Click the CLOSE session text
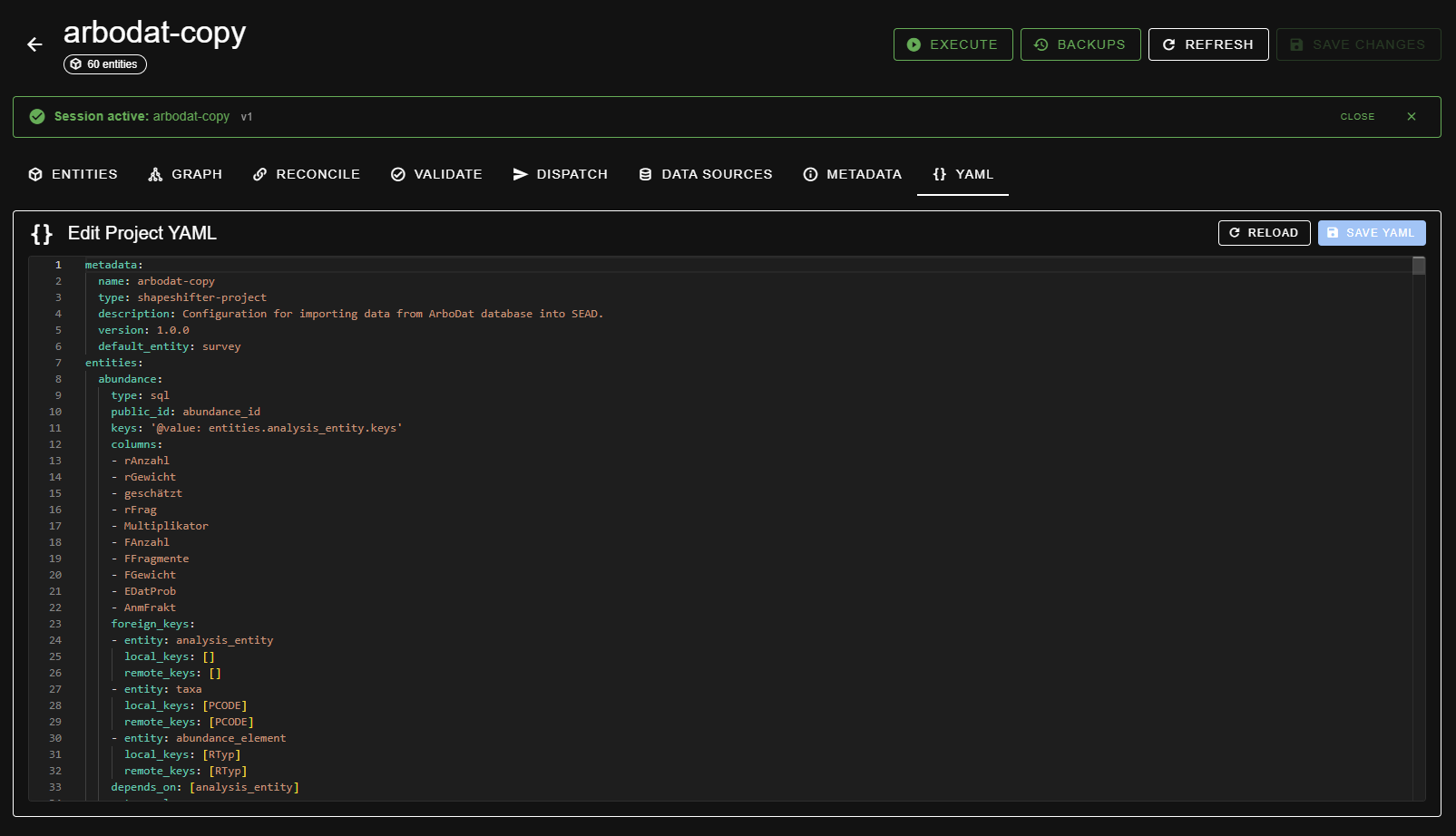This screenshot has width=1456, height=836. point(1356,117)
